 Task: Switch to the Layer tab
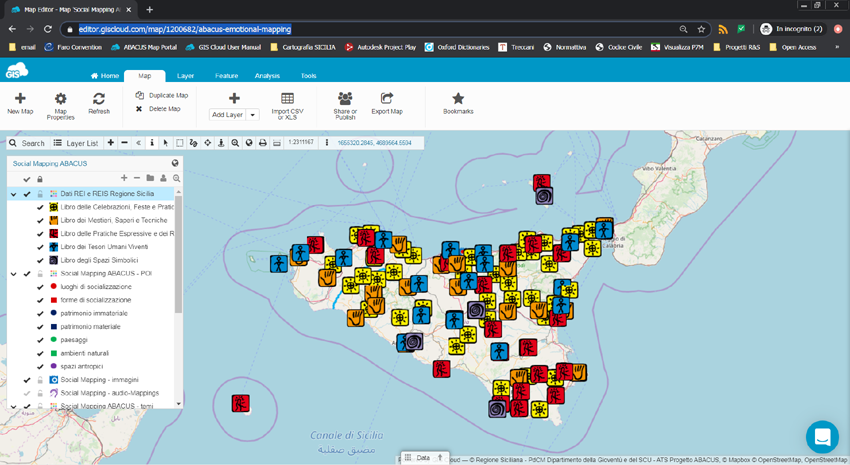tap(185, 76)
